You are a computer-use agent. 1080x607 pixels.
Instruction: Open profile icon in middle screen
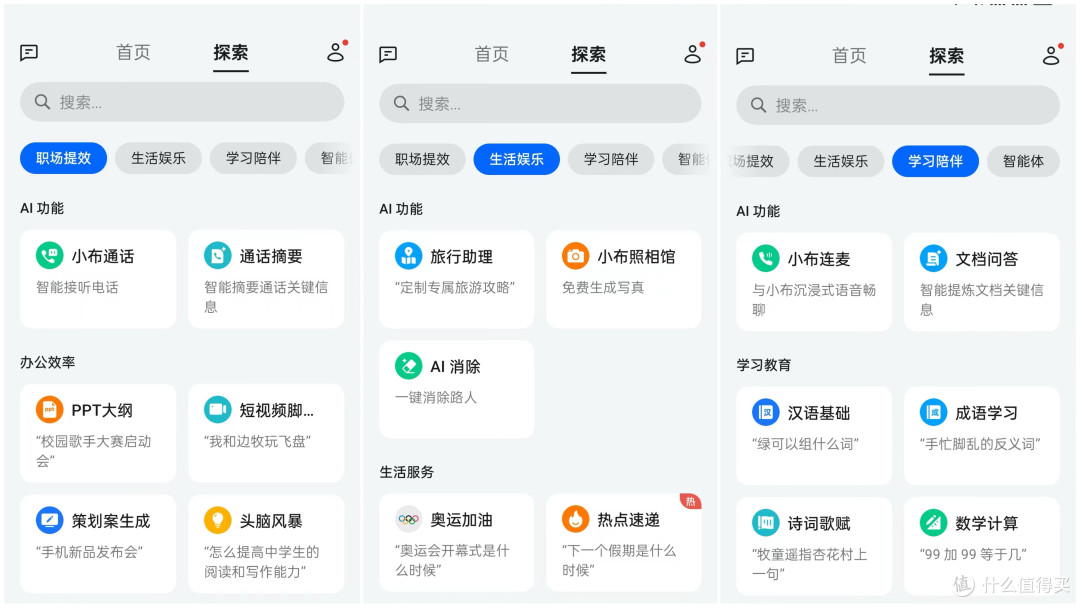coord(693,54)
